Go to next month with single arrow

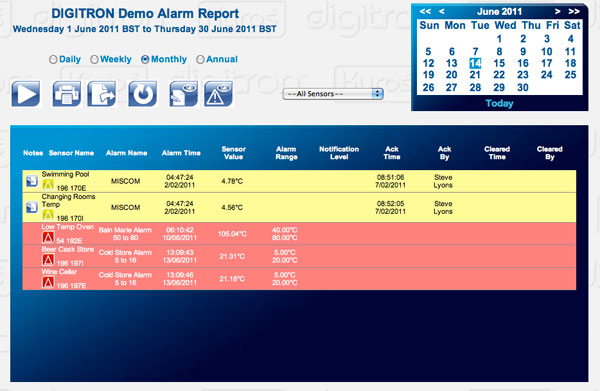pos(558,11)
